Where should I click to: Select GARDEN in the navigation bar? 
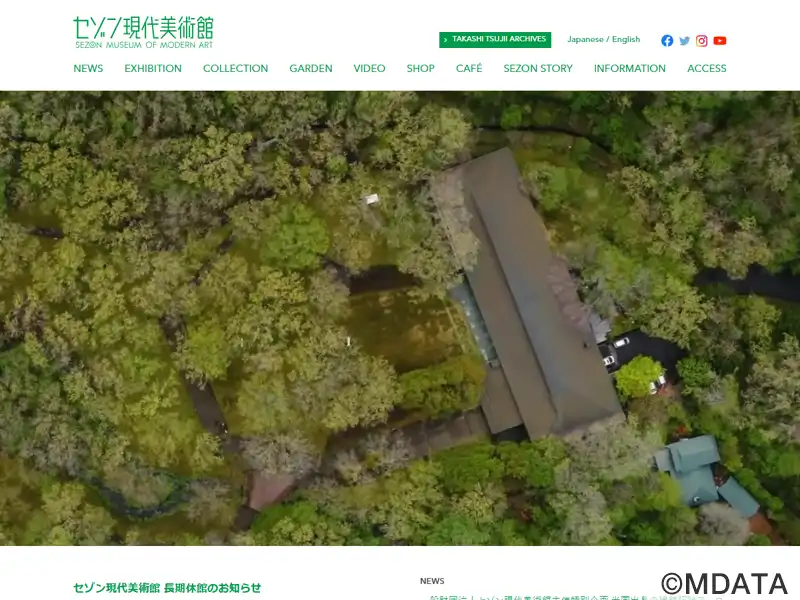pyautogui.click(x=311, y=68)
